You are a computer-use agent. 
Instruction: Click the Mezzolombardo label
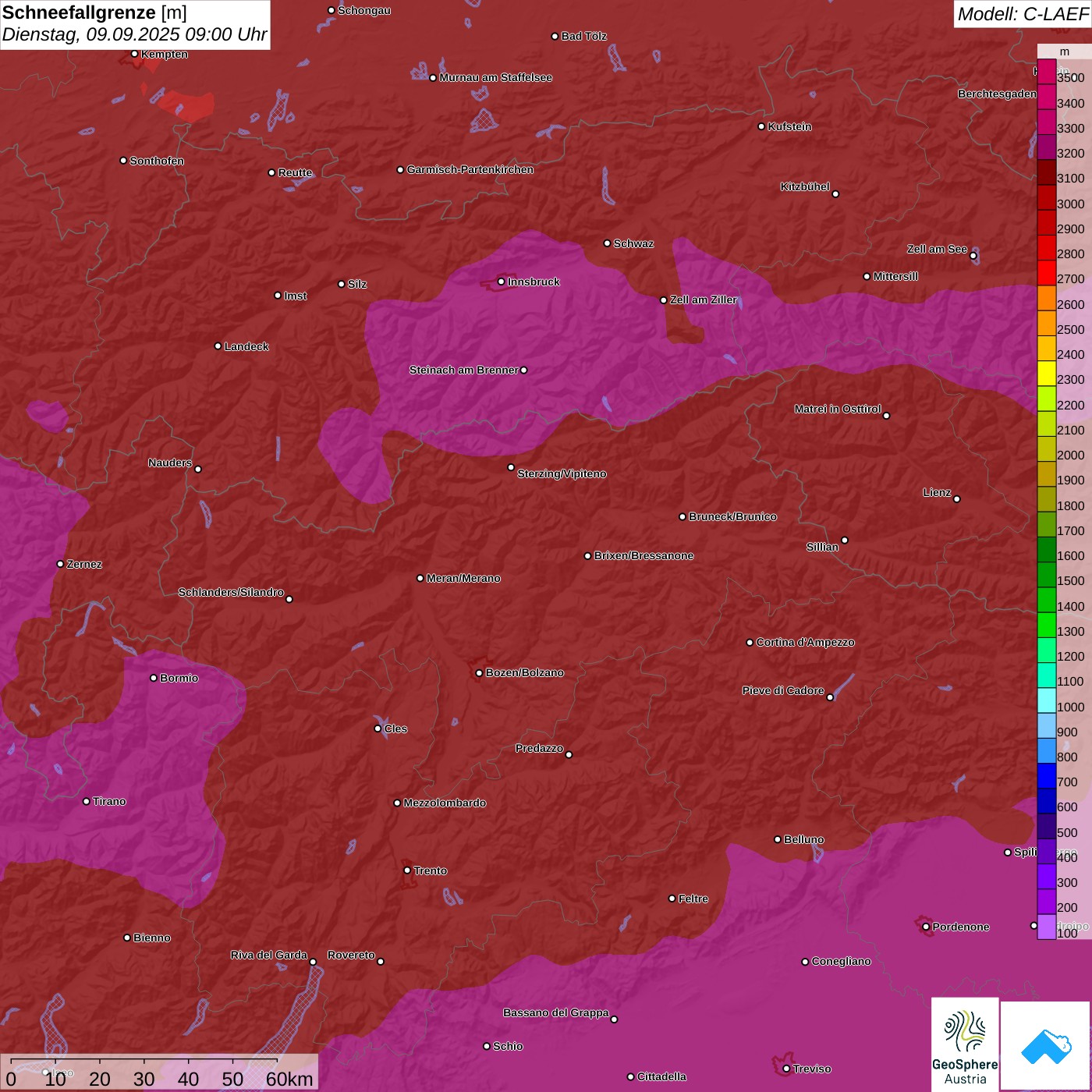445,803
